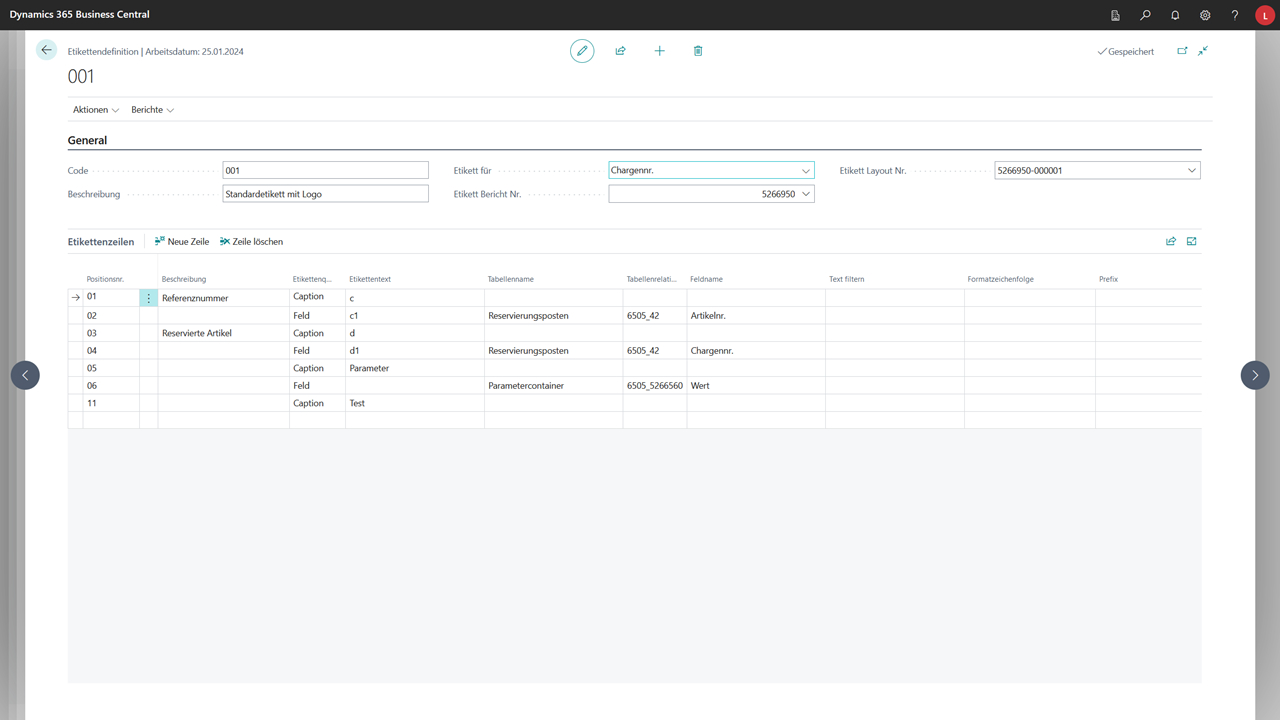This screenshot has height=720, width=1280.
Task: Click Etikettentext column header
Action: [x=371, y=279]
